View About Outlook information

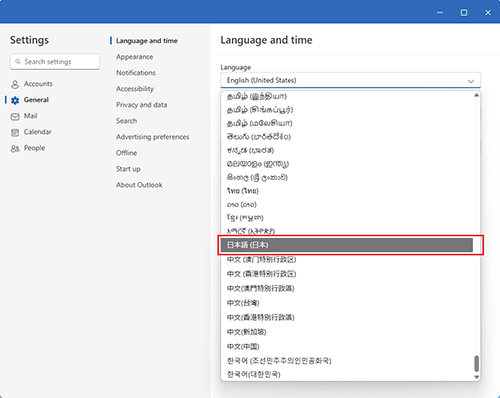[139, 185]
